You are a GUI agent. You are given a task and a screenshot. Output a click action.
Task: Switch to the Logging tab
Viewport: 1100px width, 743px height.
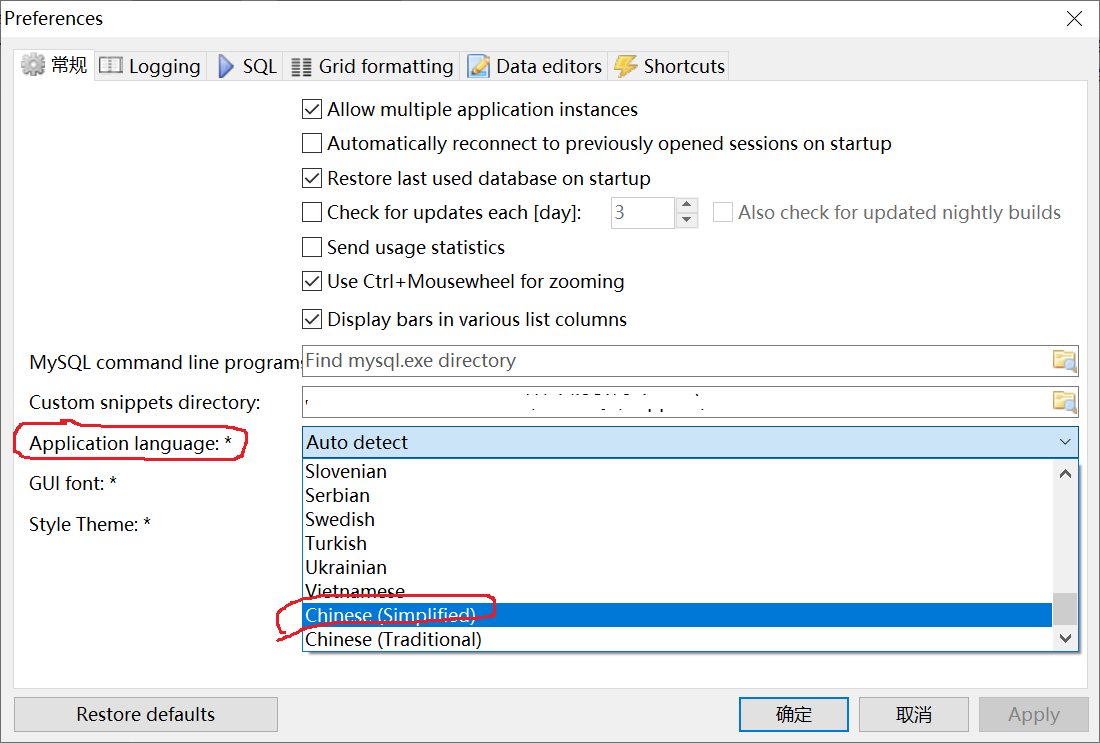(x=150, y=66)
